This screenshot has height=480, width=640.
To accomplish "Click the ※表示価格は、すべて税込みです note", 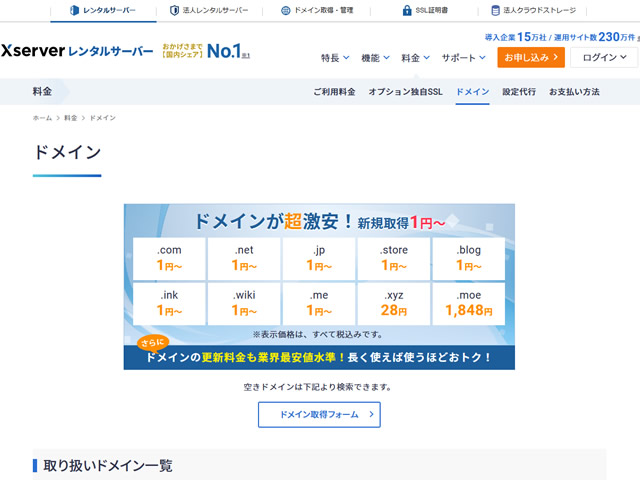I will point(318,335).
